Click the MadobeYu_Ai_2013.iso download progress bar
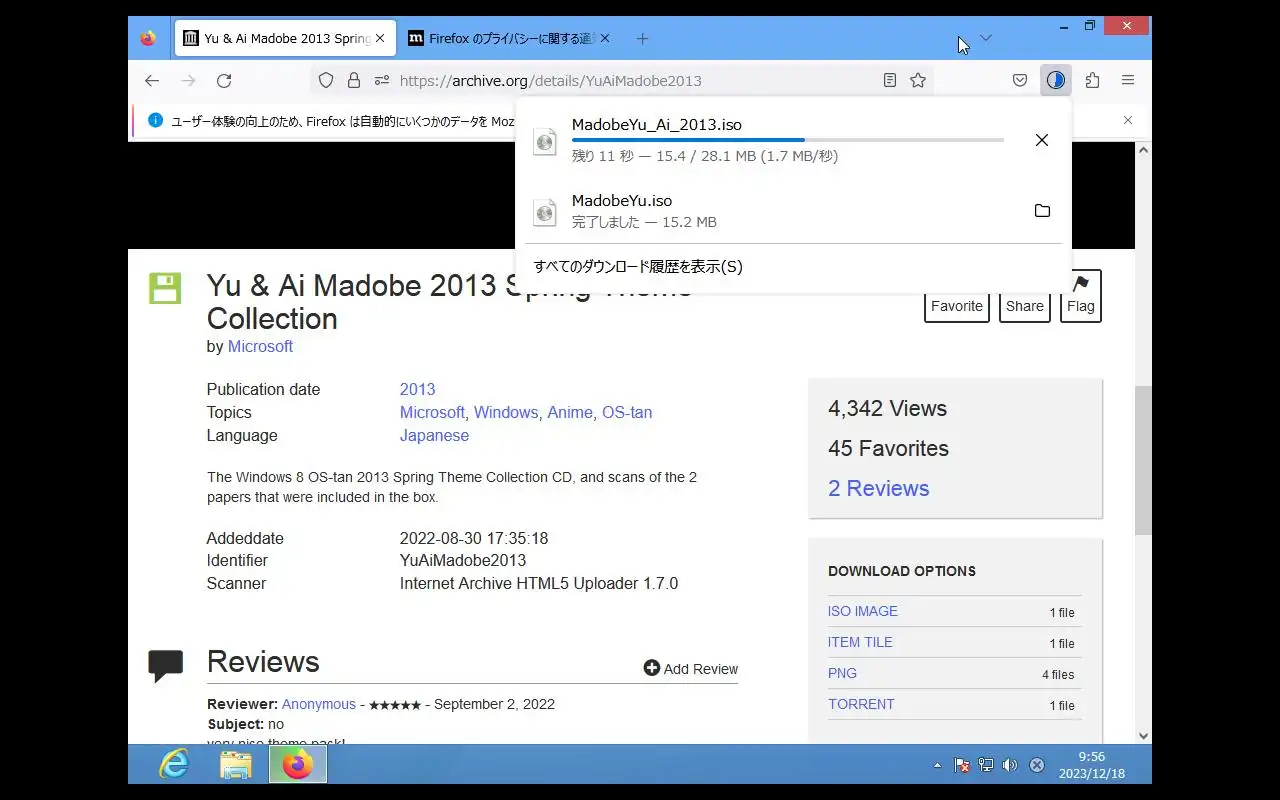This screenshot has width=1280, height=800. click(x=788, y=140)
